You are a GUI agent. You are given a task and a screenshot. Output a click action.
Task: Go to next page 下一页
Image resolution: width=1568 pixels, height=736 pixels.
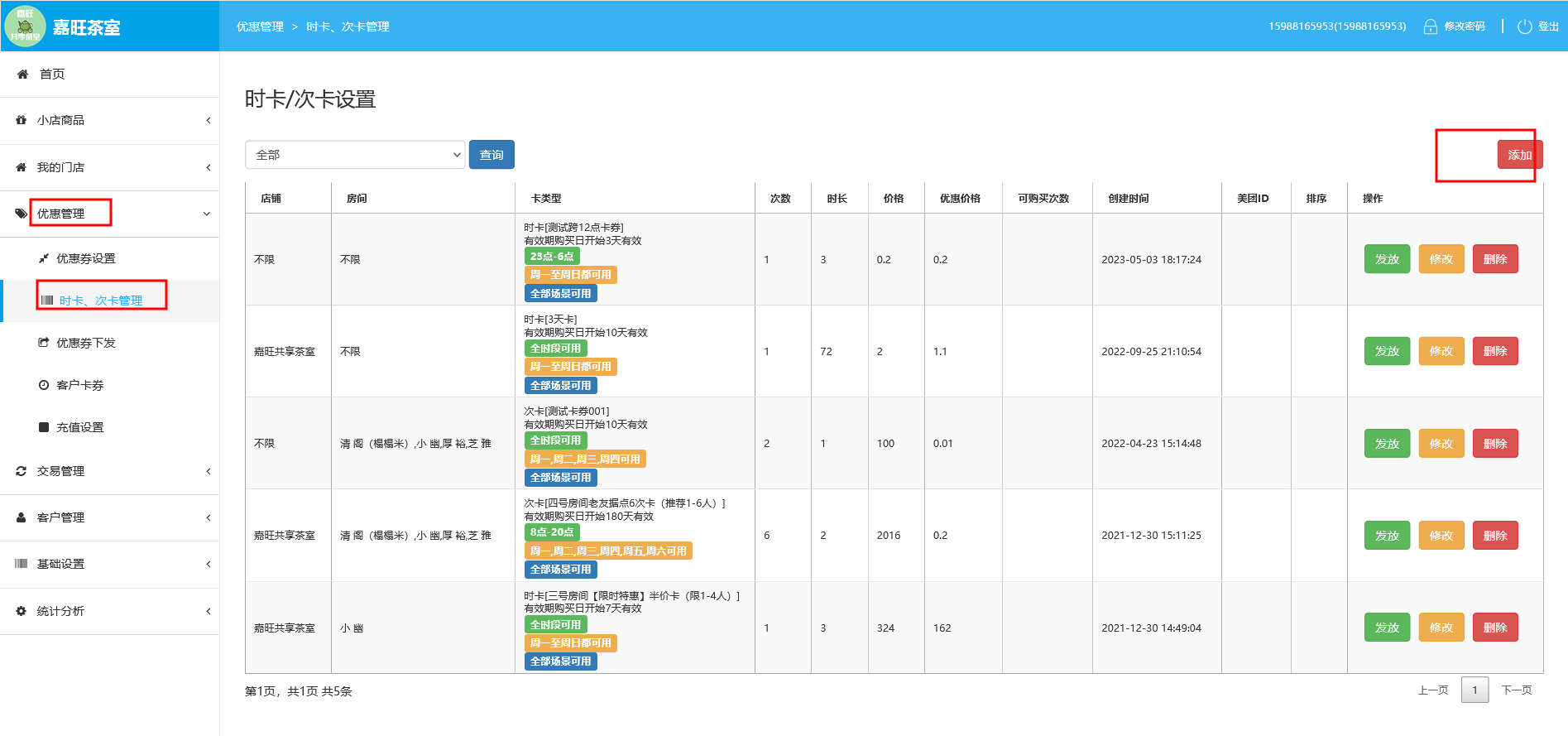coord(1517,690)
